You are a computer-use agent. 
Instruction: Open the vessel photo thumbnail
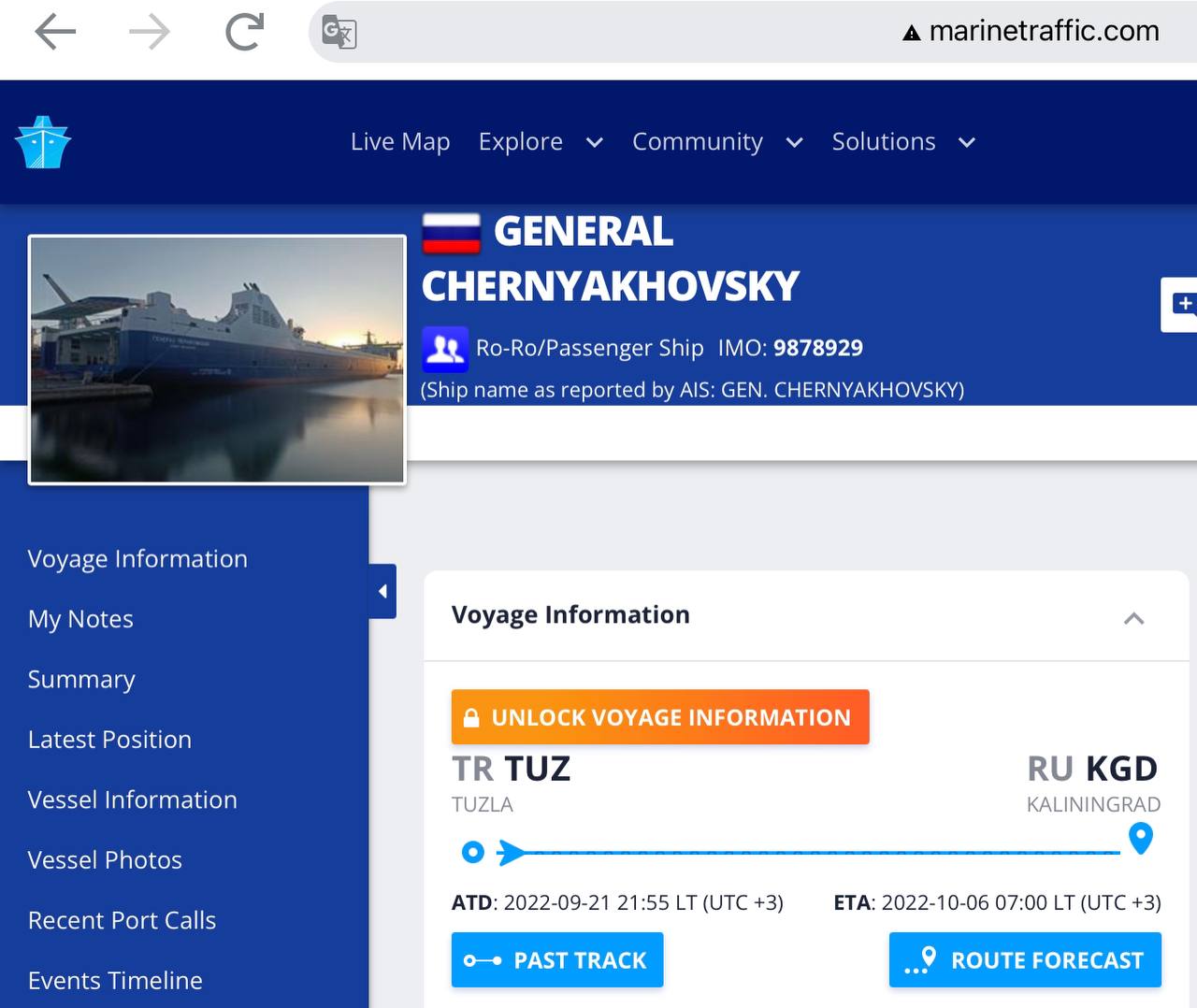(x=217, y=360)
